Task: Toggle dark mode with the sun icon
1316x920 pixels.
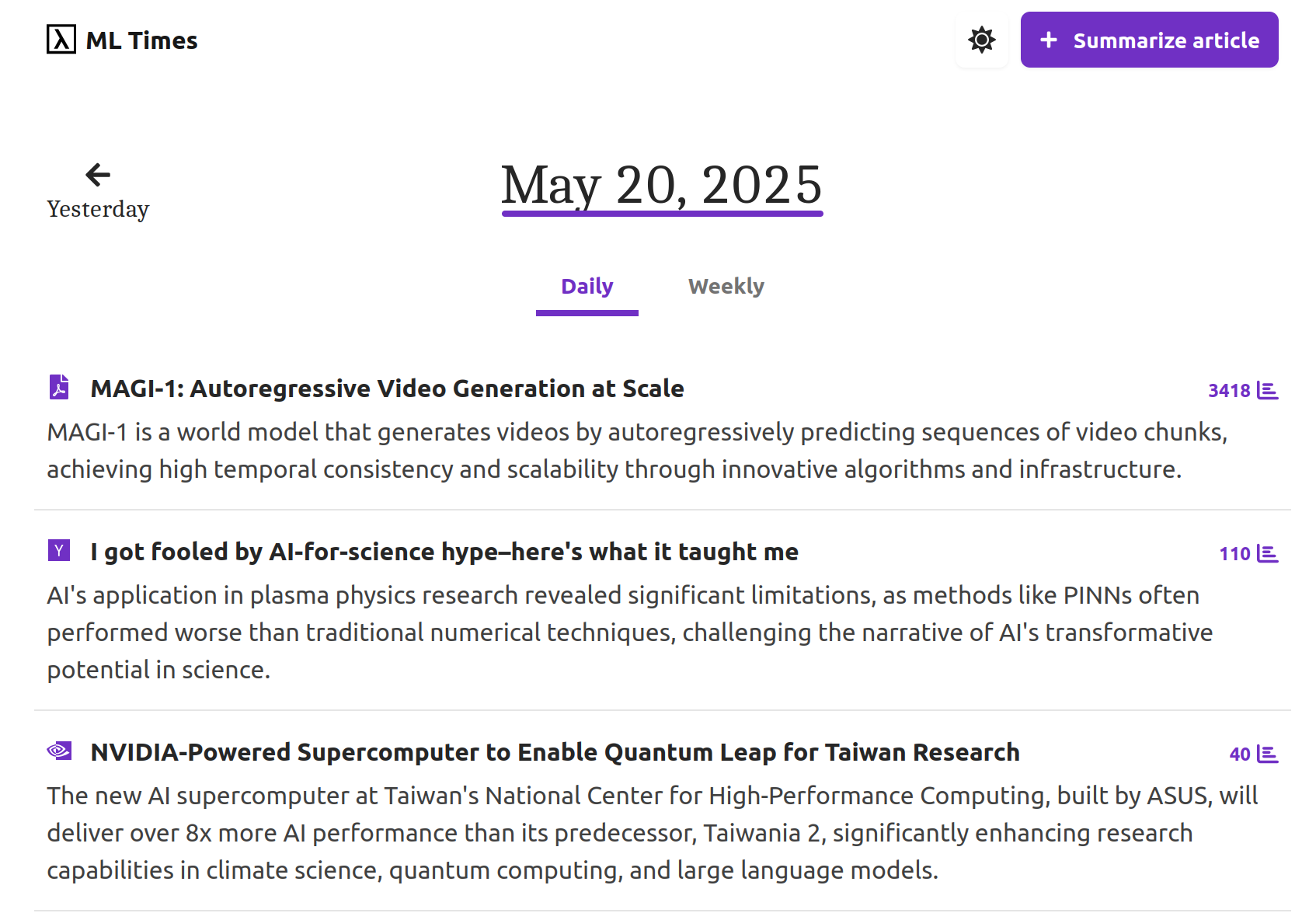Action: [x=981, y=40]
